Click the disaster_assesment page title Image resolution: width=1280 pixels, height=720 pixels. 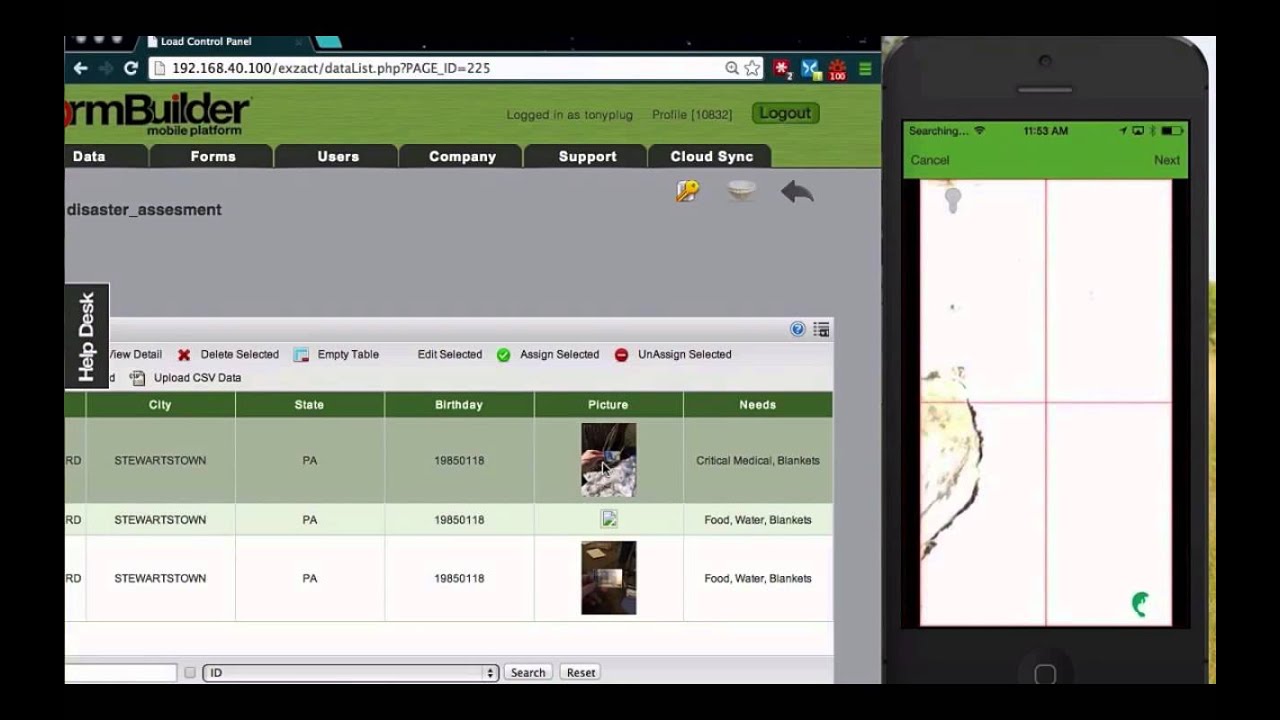144,210
